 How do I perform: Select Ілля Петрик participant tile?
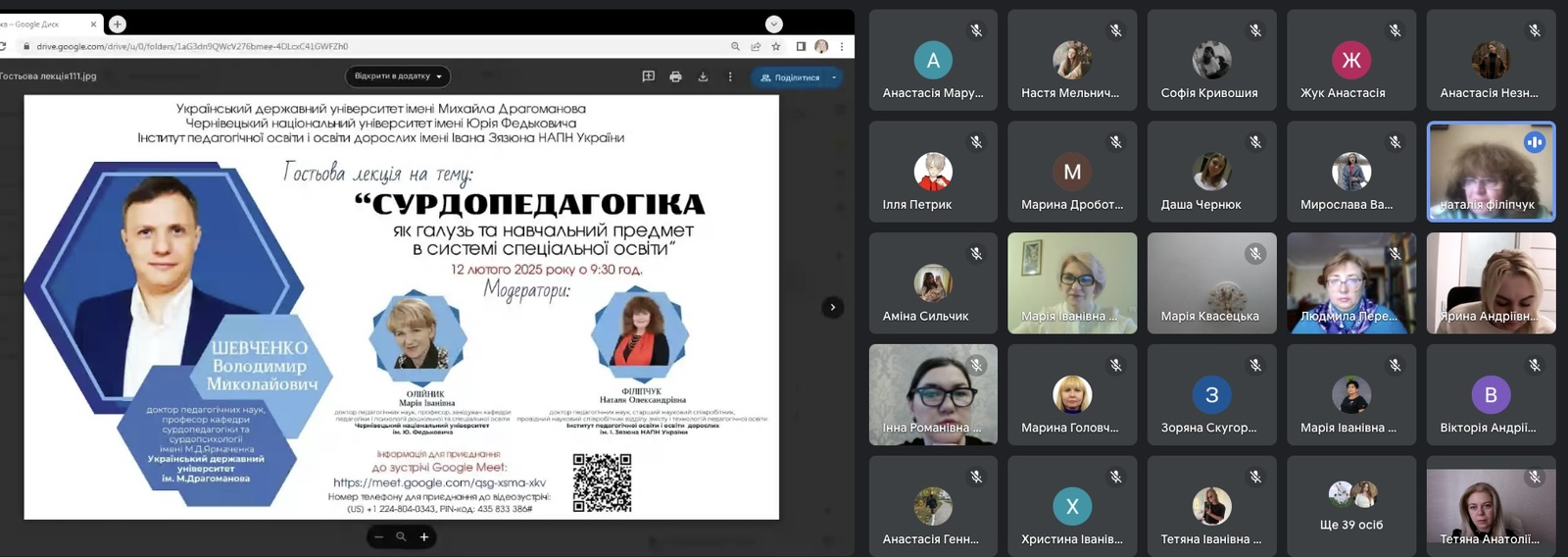933,172
